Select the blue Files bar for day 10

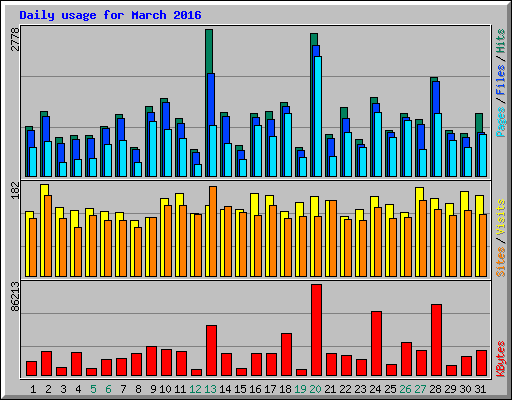(166, 116)
